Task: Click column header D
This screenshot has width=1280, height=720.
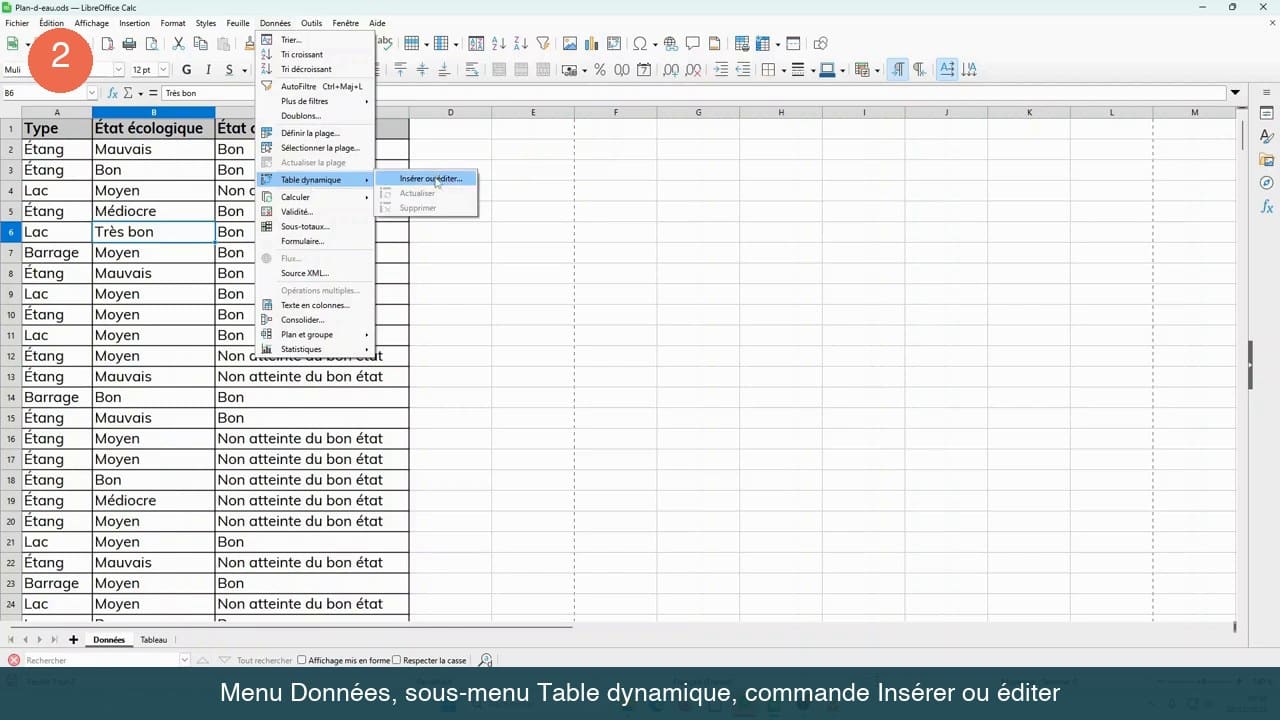Action: click(x=450, y=112)
